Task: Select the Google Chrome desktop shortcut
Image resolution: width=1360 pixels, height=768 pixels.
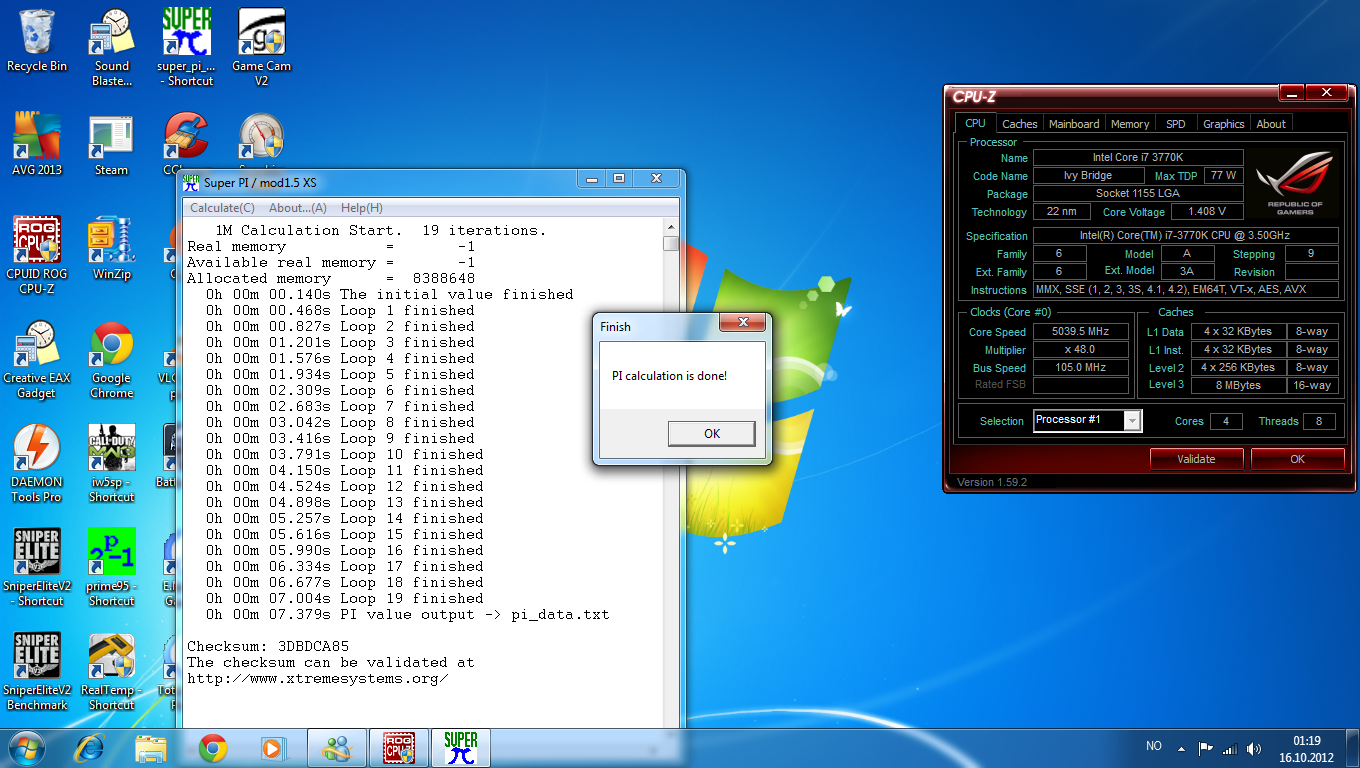Action: [112, 360]
